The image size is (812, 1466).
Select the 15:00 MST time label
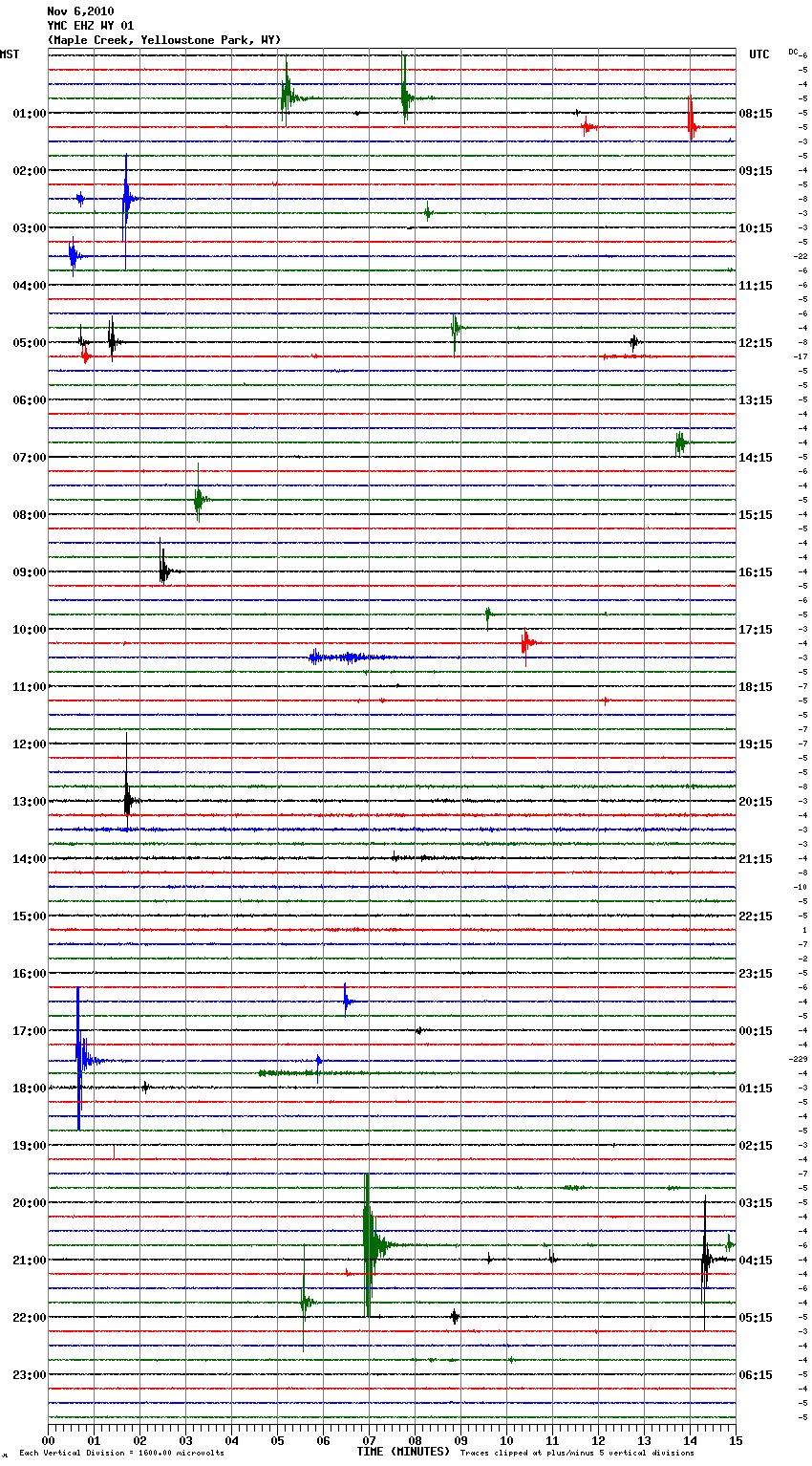[x=30, y=916]
